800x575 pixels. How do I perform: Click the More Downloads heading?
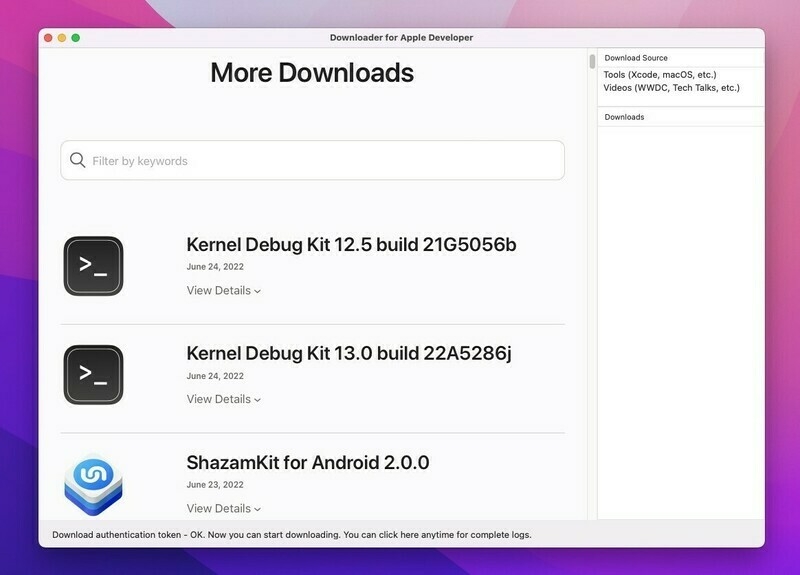click(312, 72)
